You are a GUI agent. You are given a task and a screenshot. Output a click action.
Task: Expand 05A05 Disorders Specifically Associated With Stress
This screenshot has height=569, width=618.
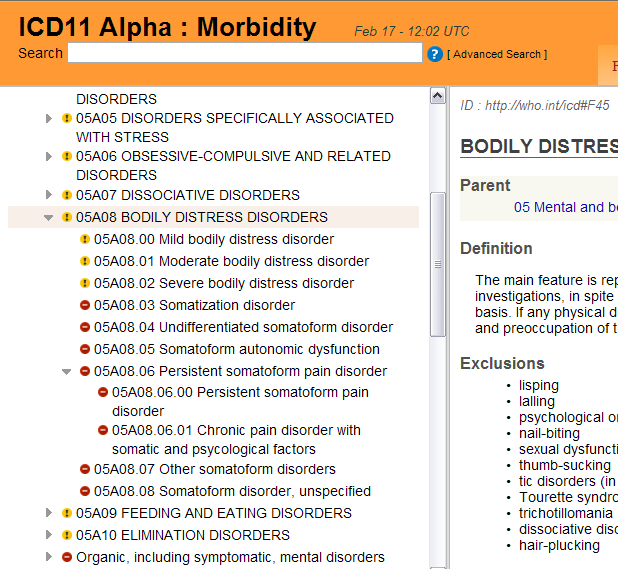pos(48,118)
